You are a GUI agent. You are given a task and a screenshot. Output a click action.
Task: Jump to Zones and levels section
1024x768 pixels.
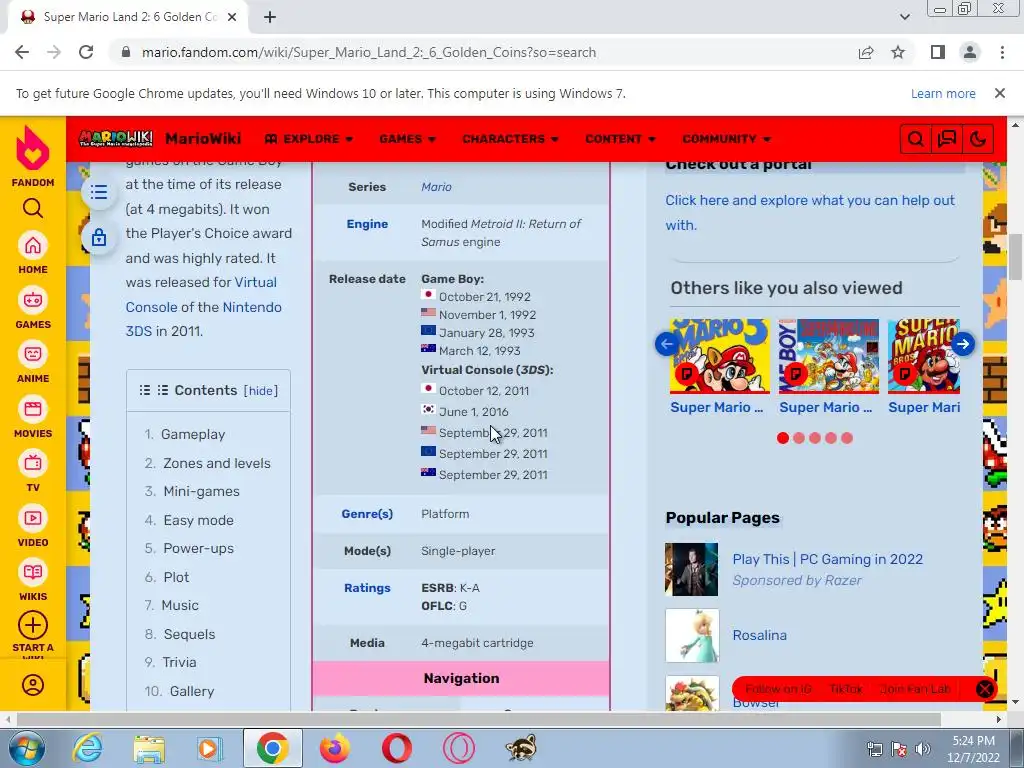(x=217, y=463)
